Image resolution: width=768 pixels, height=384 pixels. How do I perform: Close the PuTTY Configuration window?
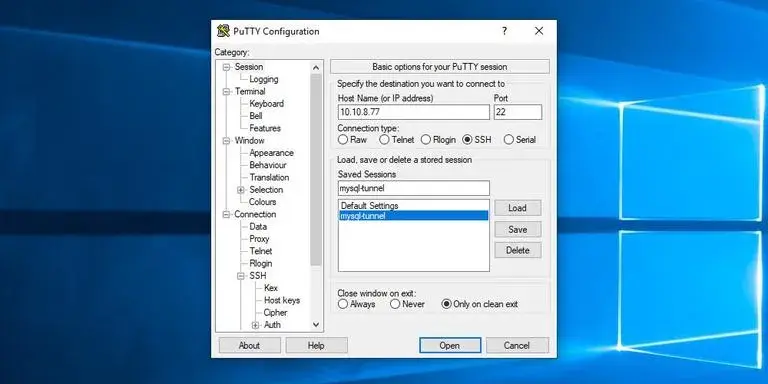[539, 31]
